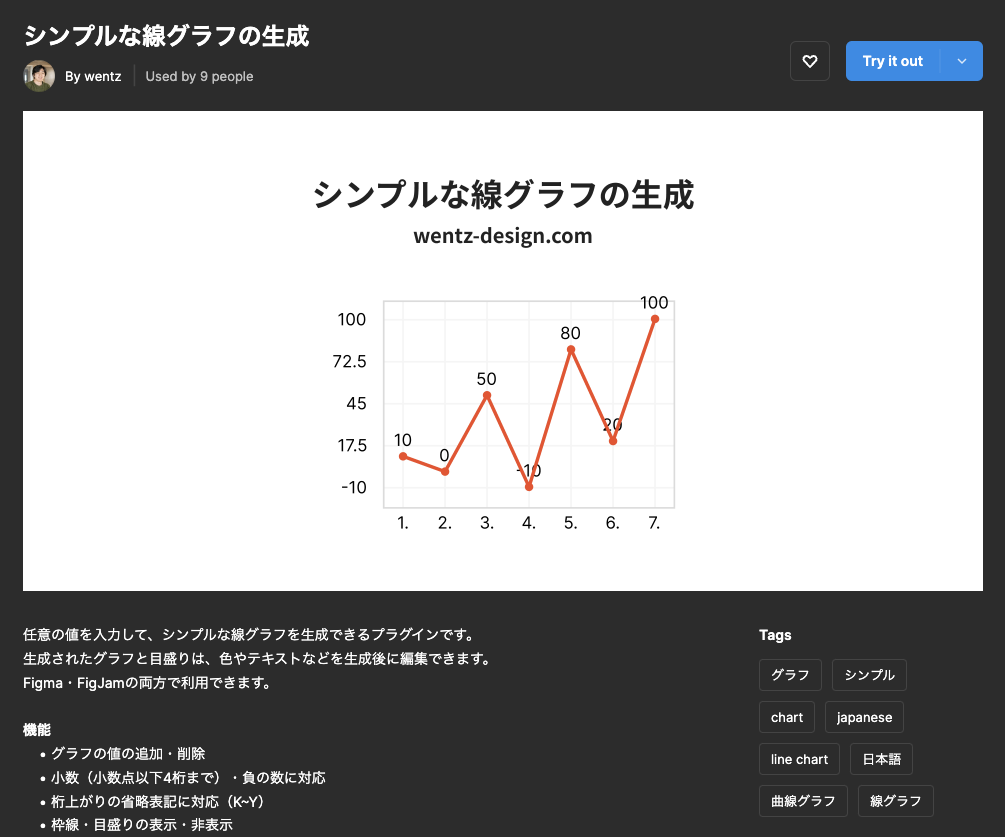
Task: Select the chart tag
Action: (x=786, y=717)
